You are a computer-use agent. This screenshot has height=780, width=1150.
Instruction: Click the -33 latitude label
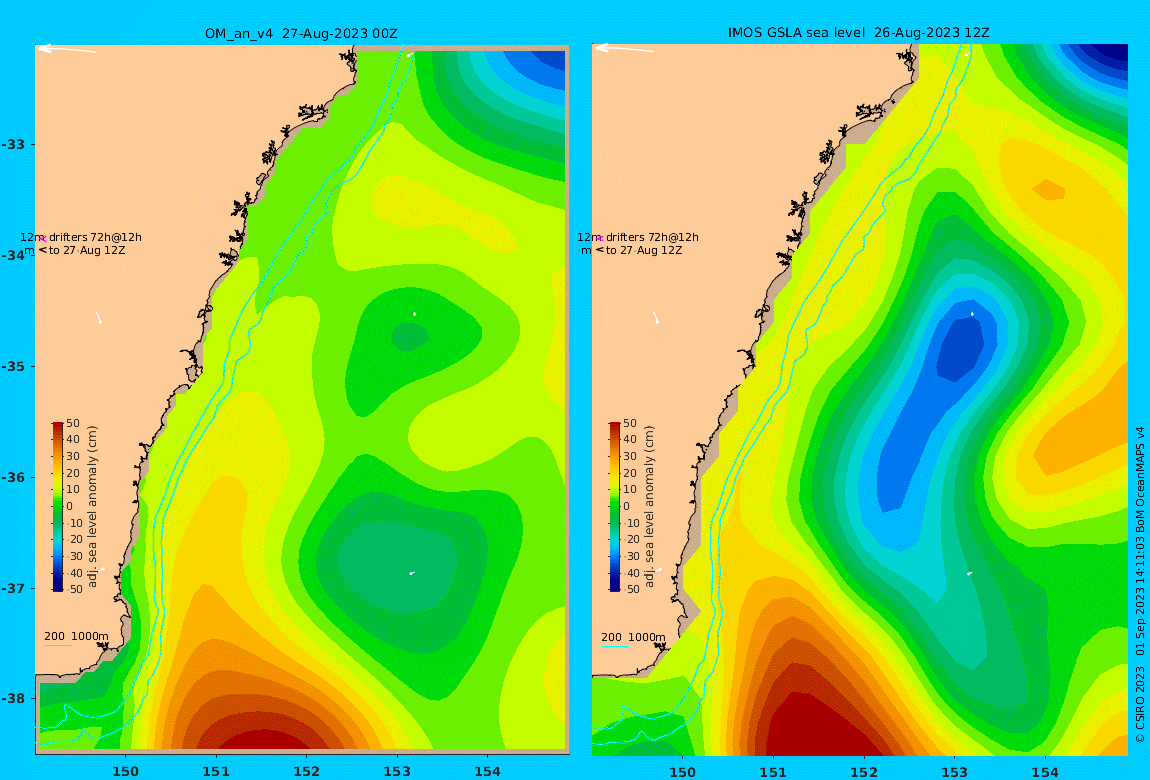pyautogui.click(x=13, y=144)
